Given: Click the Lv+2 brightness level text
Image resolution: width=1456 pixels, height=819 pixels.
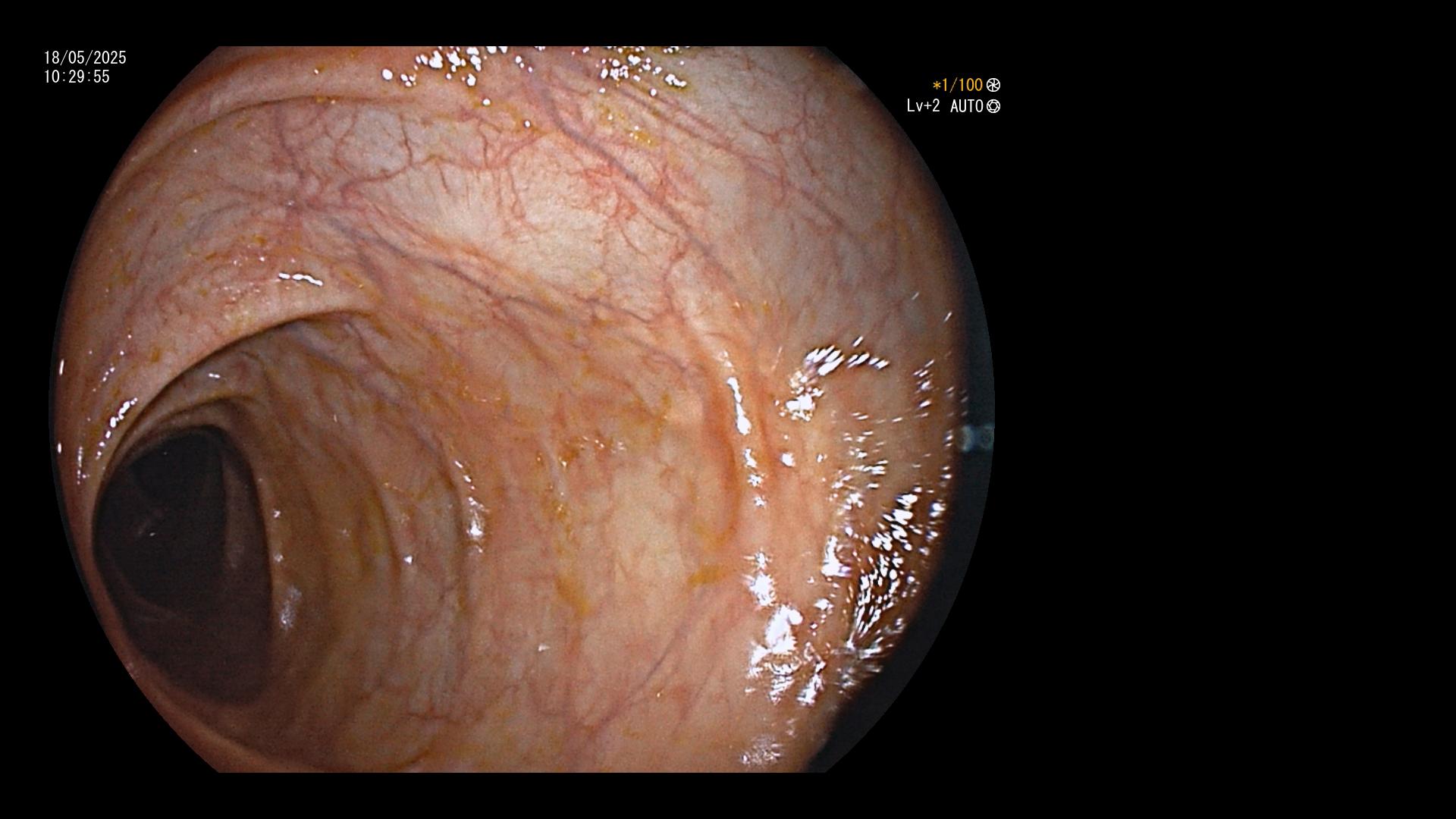Looking at the screenshot, I should pos(923,106).
